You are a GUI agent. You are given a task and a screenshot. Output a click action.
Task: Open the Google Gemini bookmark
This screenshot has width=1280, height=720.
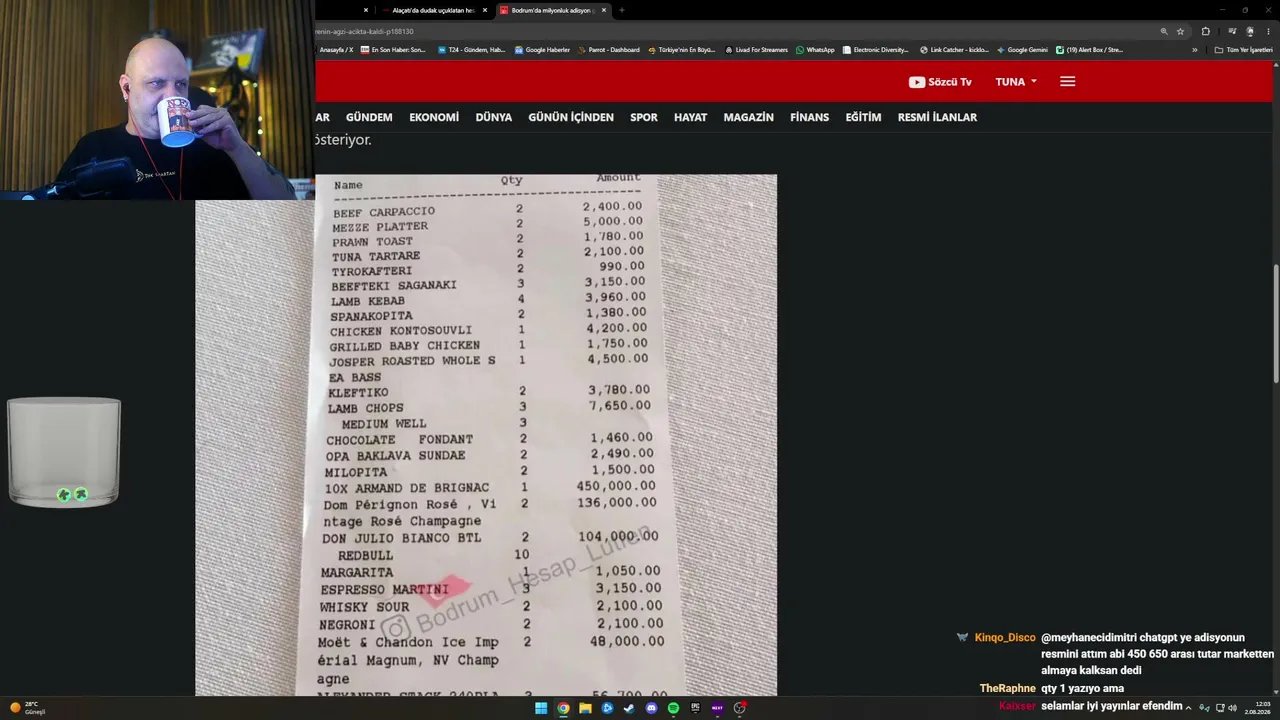(1022, 50)
